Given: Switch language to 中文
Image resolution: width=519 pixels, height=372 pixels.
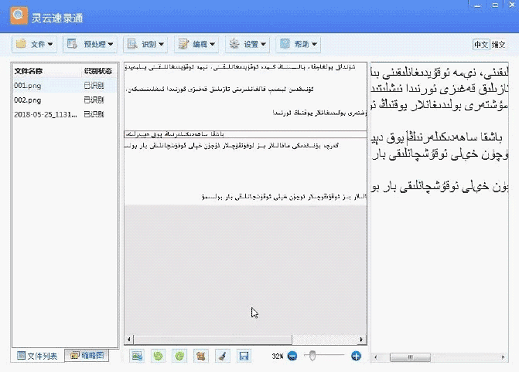Looking at the screenshot, I should (x=481, y=44).
